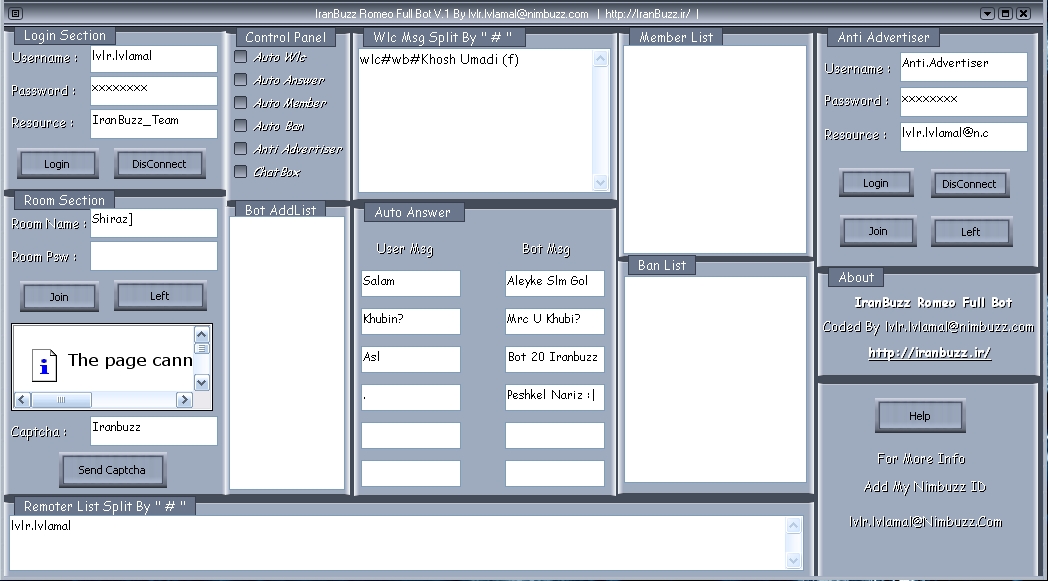The height and width of the screenshot is (581, 1048).
Task: Click the Wlc Msg scroll down arrow
Action: 600,182
